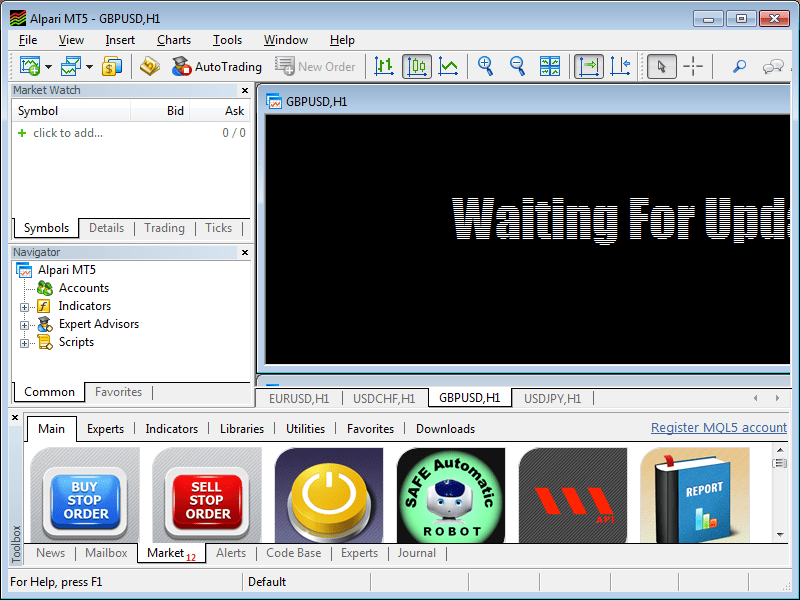Screen dimensions: 800x600
Task: Toggle the AutoTrading button
Action: (x=216, y=67)
